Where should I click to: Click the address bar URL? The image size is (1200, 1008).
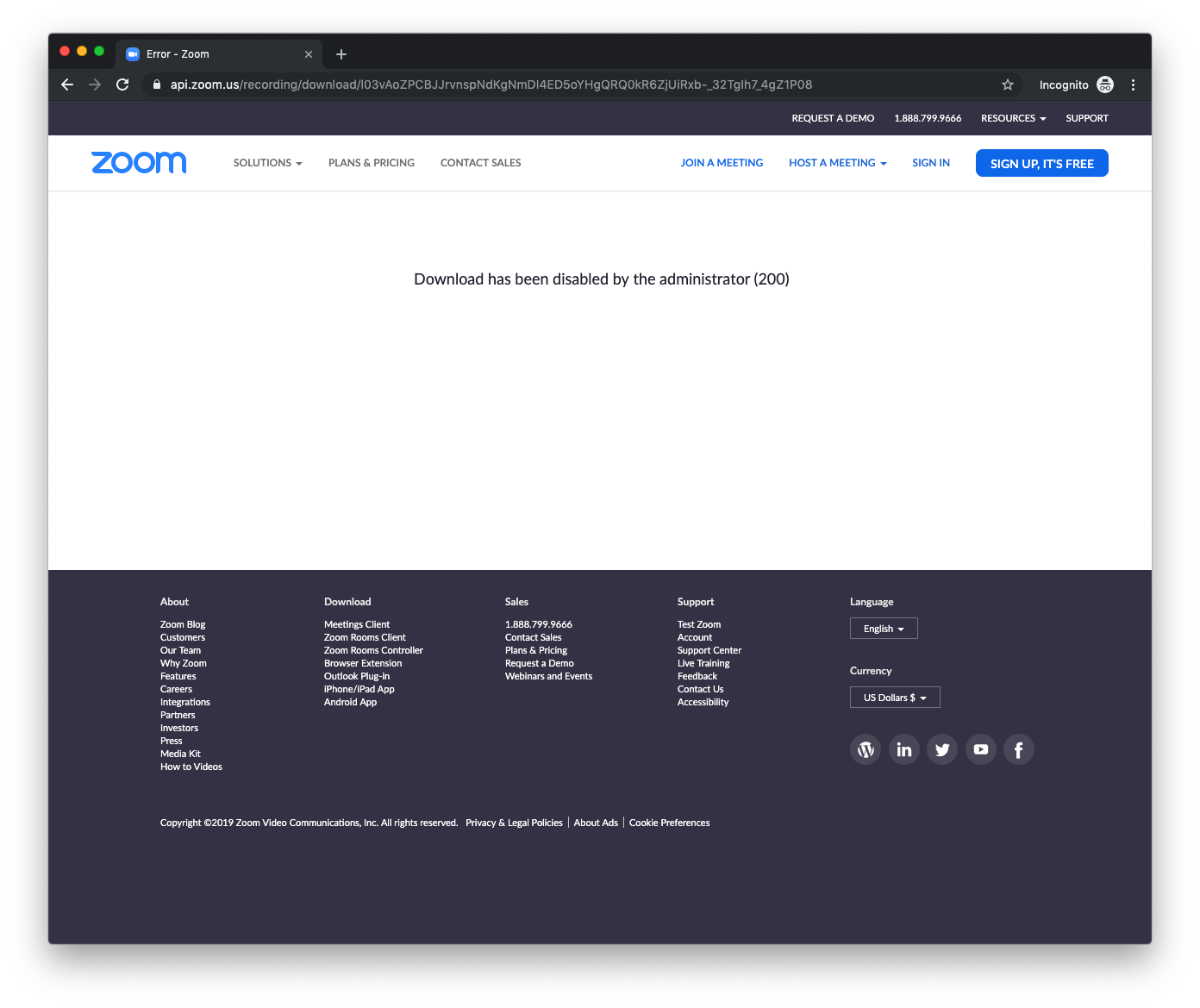coord(491,85)
